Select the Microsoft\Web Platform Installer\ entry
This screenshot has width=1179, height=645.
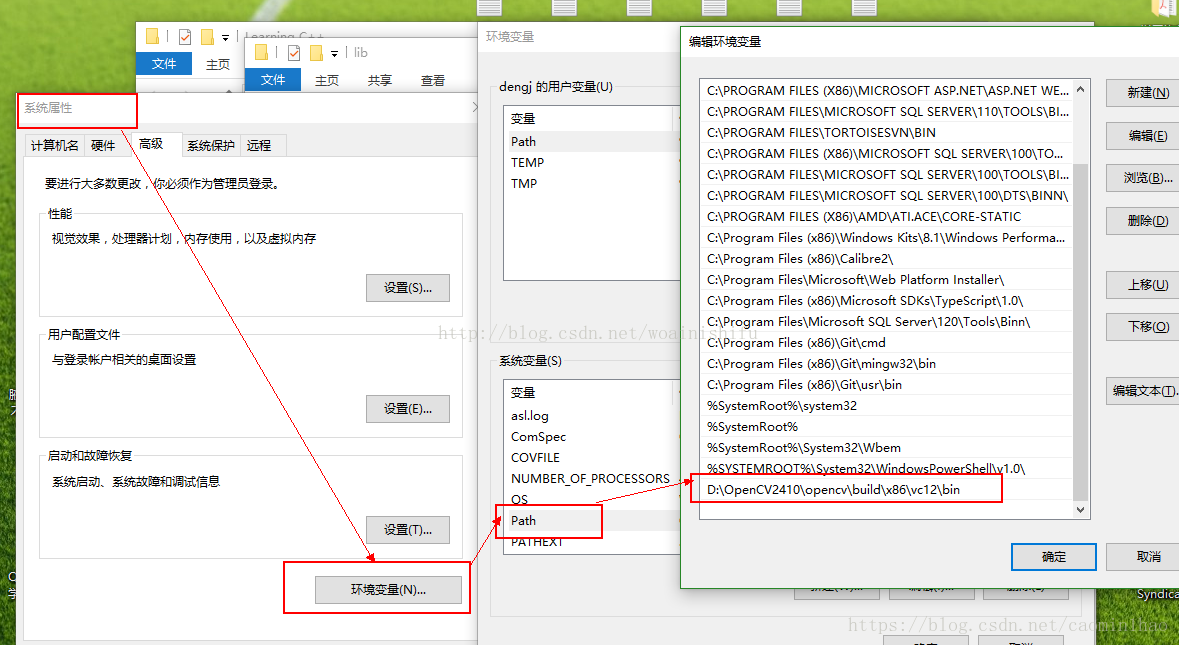point(886,280)
